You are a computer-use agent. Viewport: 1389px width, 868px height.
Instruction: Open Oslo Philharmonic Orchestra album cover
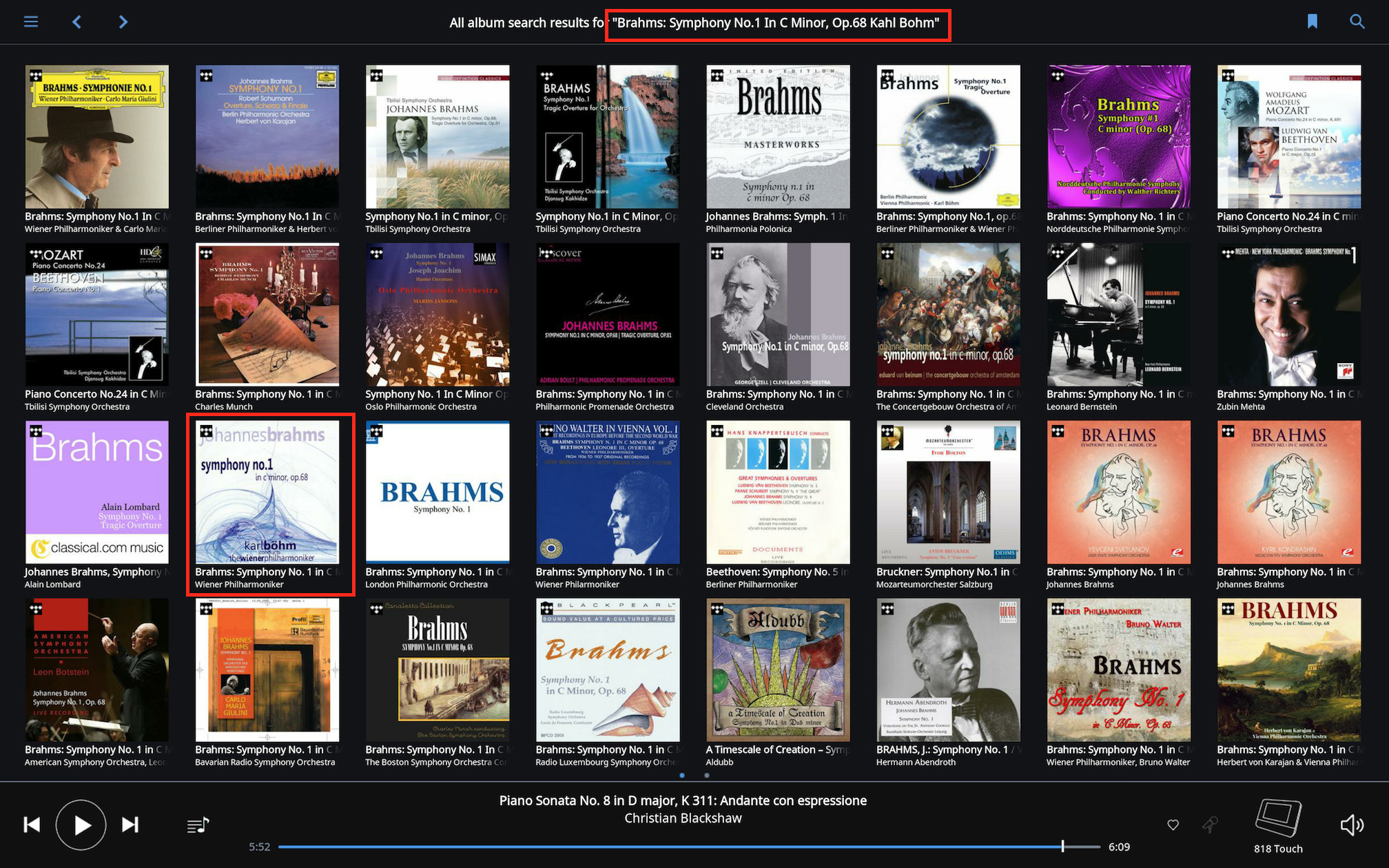[438, 315]
